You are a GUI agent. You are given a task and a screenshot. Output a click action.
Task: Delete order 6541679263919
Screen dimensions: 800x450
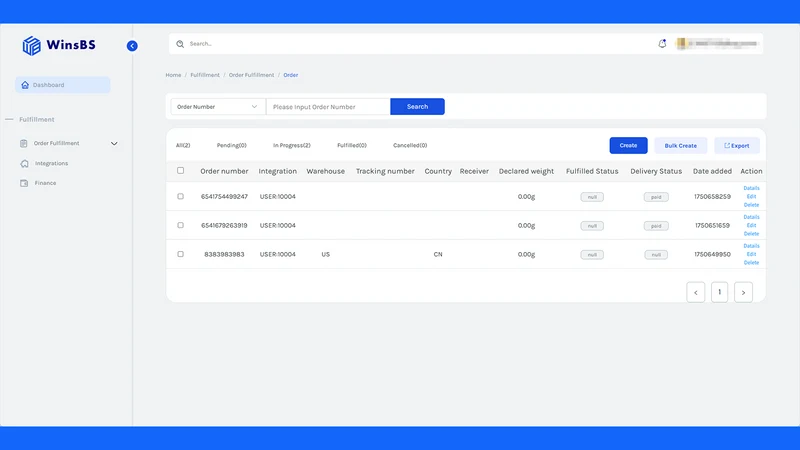pyautogui.click(x=752, y=234)
